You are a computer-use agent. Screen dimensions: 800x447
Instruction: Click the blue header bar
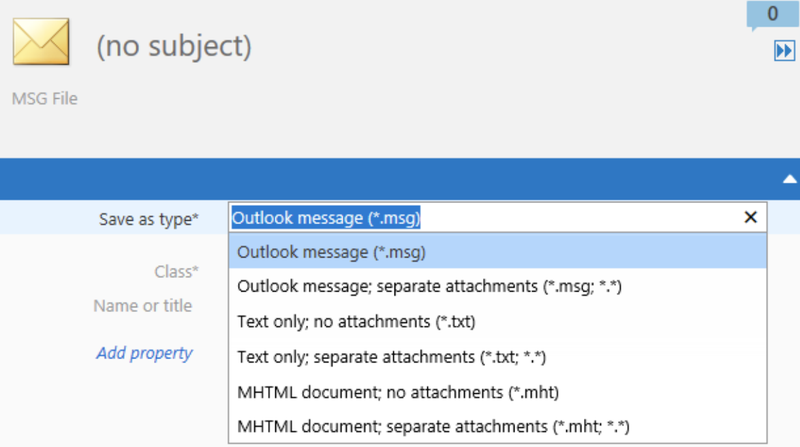tap(390, 179)
